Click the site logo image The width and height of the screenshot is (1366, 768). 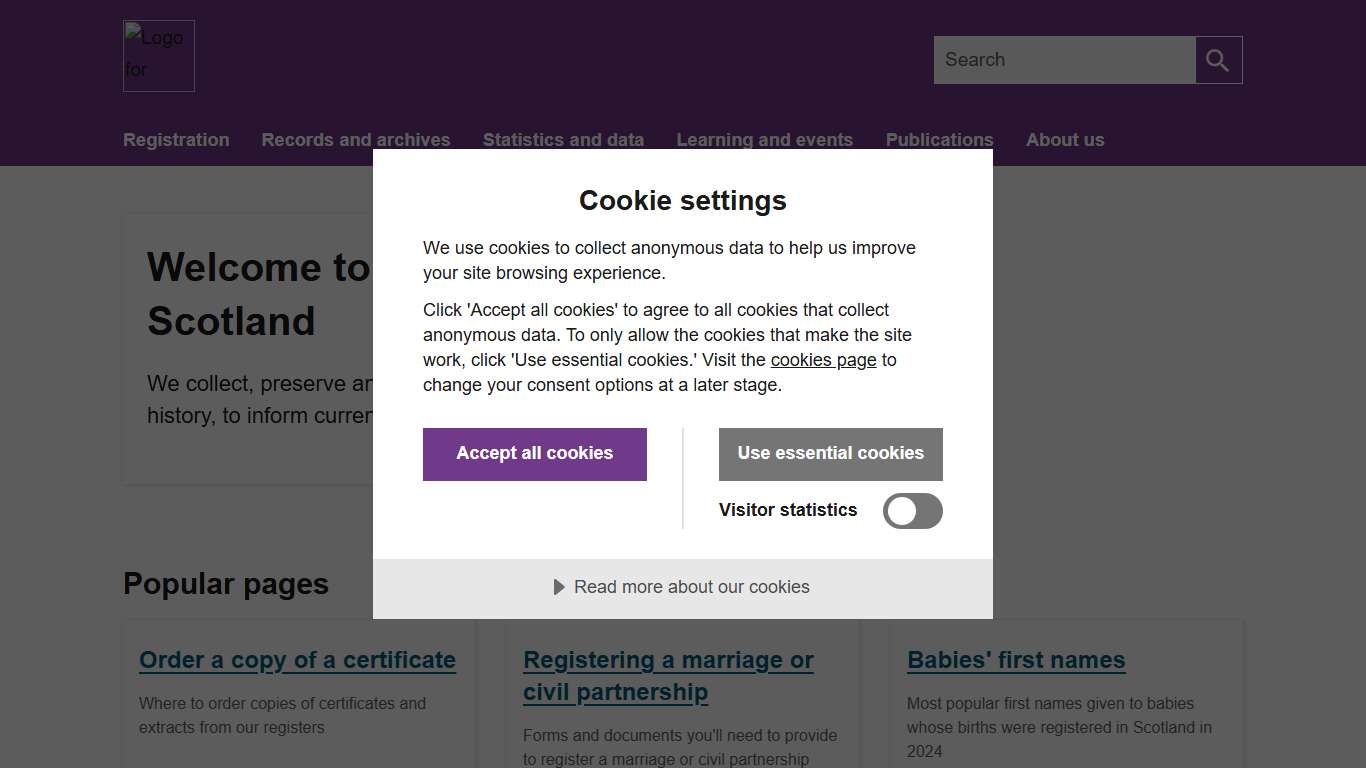pos(159,56)
